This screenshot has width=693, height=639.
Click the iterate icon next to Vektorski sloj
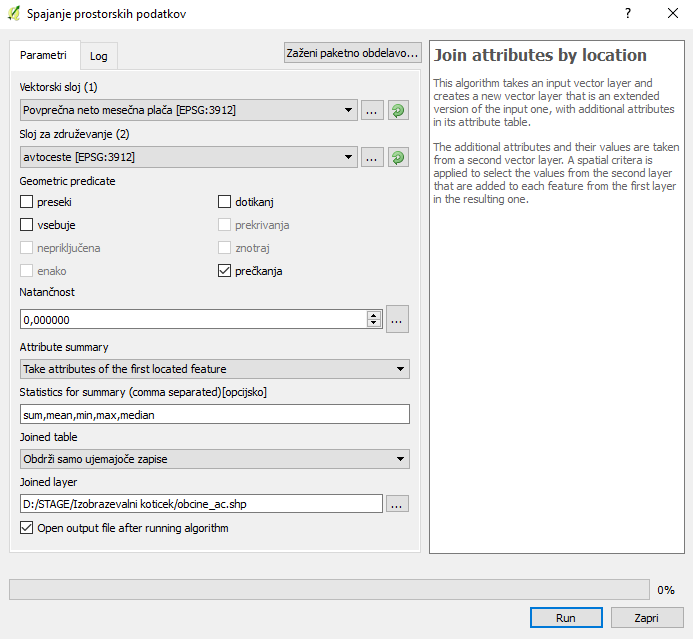[399, 111]
